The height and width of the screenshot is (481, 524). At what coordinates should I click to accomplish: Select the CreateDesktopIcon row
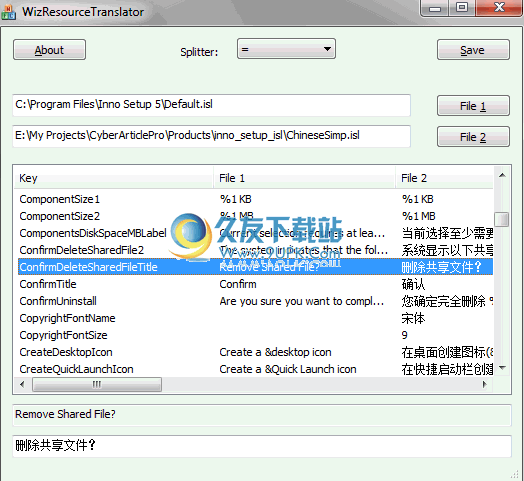click(255, 352)
